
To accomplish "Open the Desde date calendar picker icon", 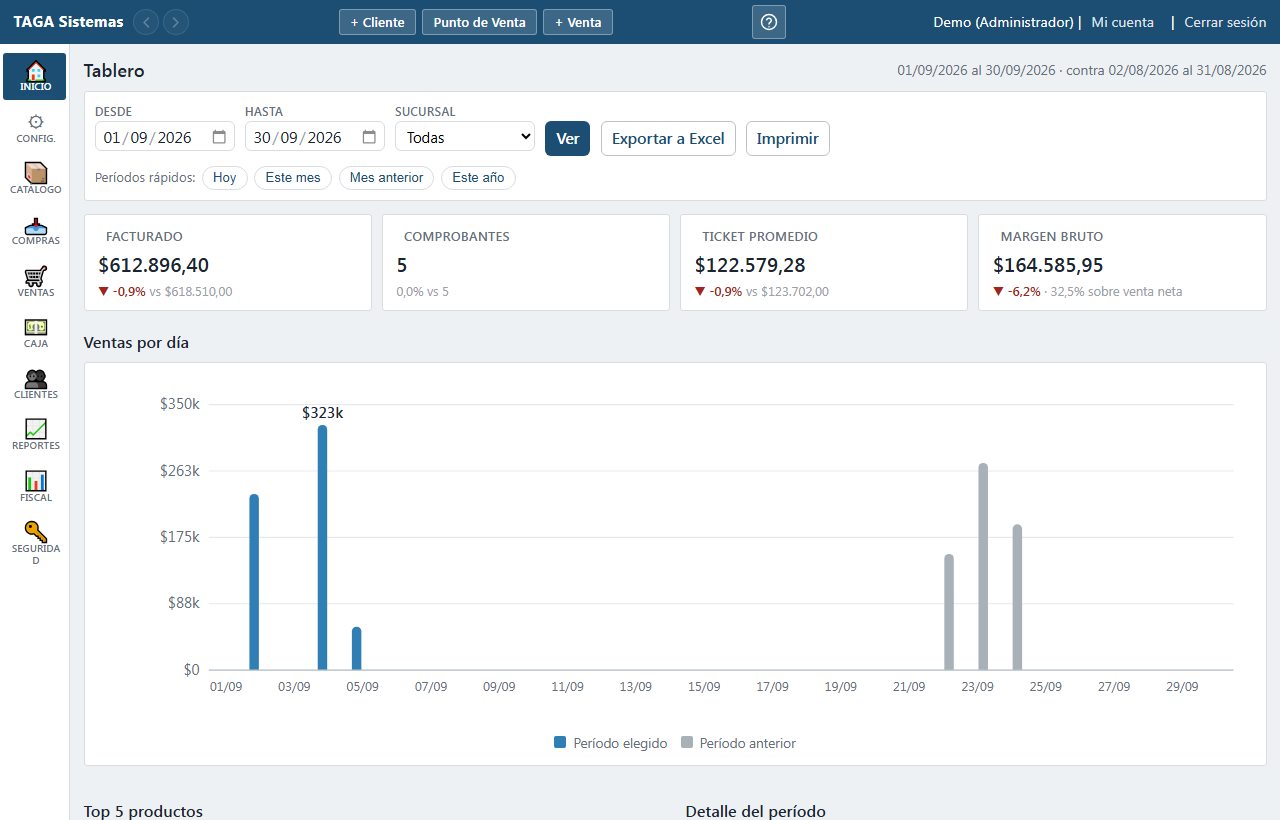I will (219, 137).
